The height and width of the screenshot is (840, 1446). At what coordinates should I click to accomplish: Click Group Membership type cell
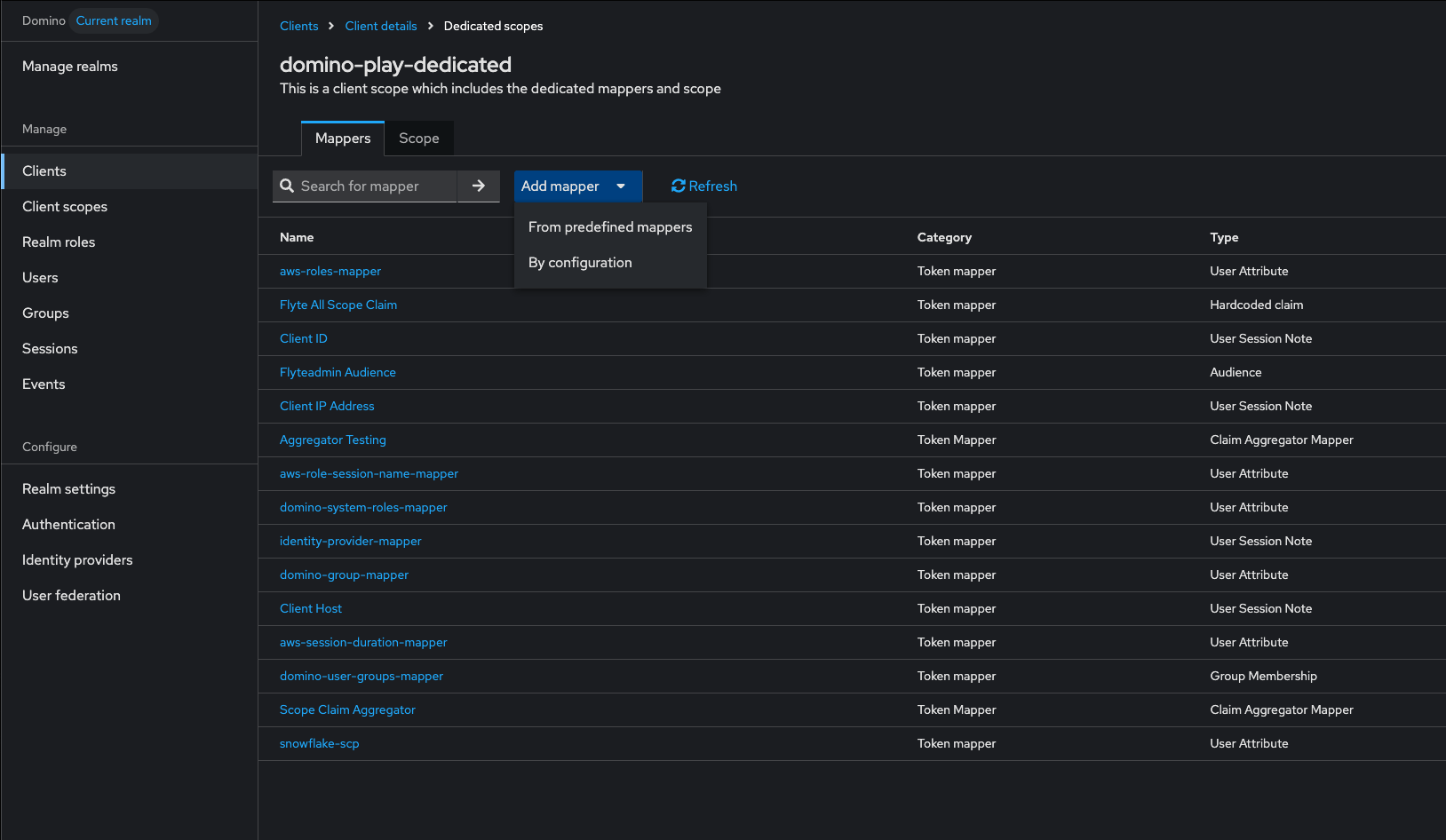pyautogui.click(x=1263, y=676)
